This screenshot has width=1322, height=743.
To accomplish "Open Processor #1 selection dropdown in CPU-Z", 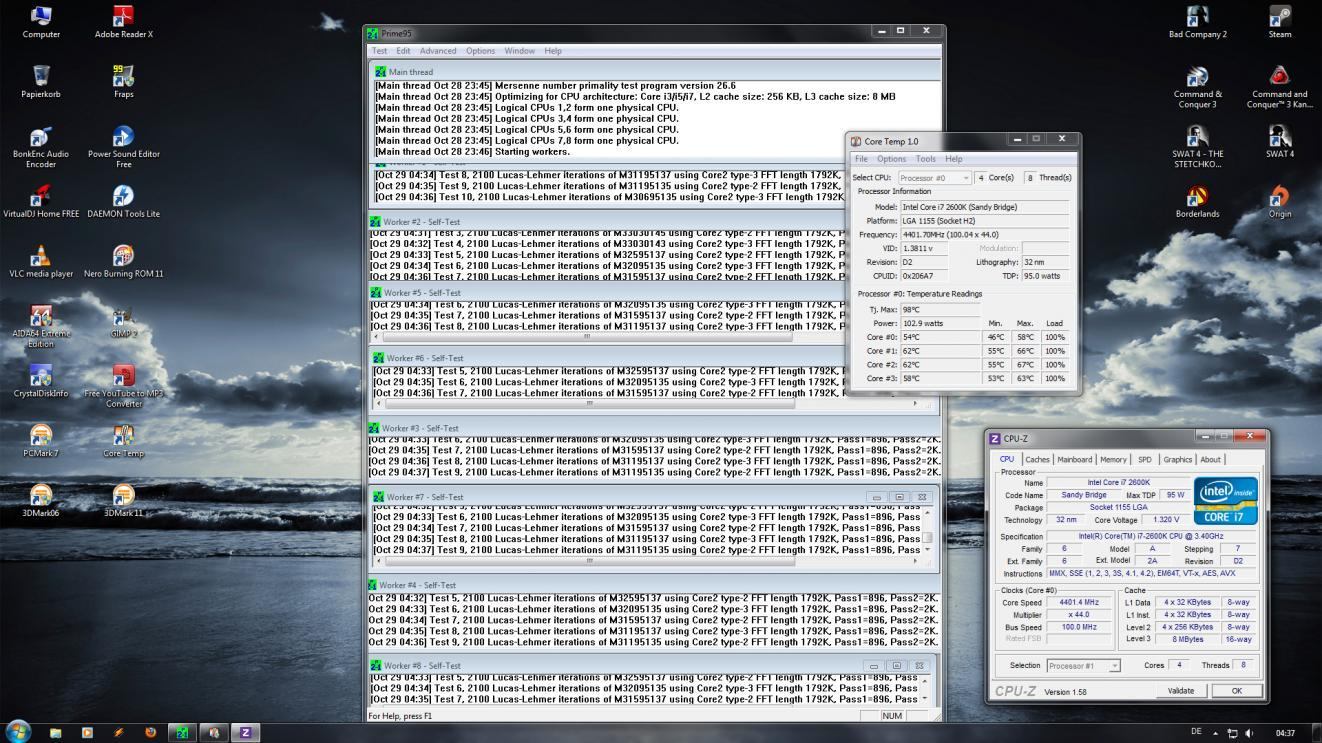I will pos(1083,666).
